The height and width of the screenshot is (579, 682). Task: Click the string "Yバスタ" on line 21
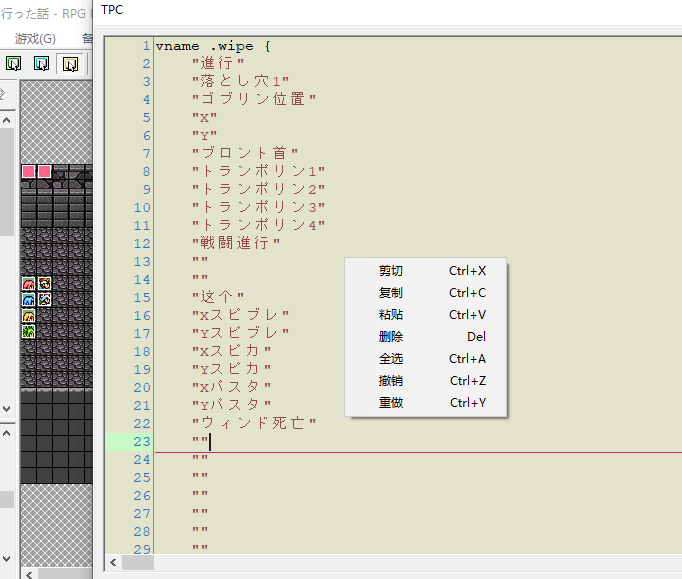231,405
